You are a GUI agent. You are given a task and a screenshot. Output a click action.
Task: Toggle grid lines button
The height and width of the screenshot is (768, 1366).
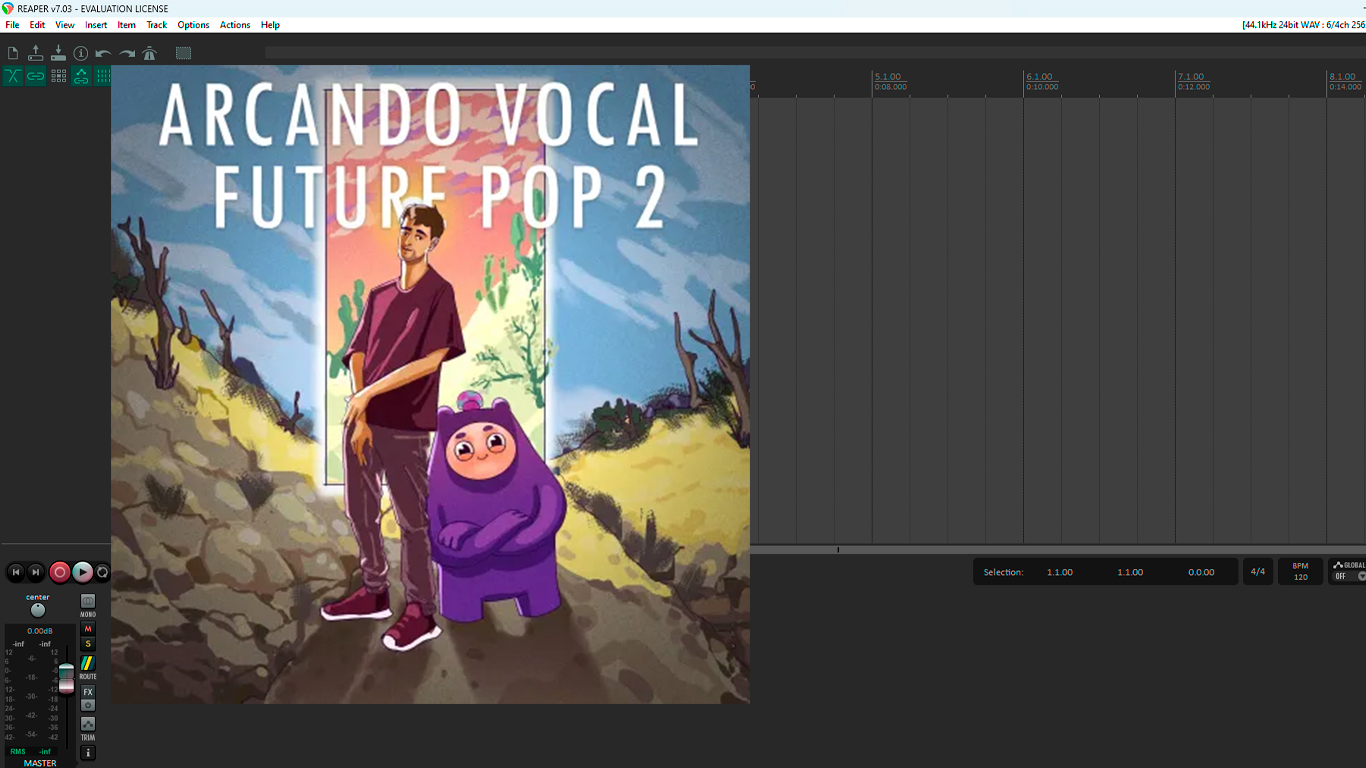pyautogui.click(x=102, y=76)
